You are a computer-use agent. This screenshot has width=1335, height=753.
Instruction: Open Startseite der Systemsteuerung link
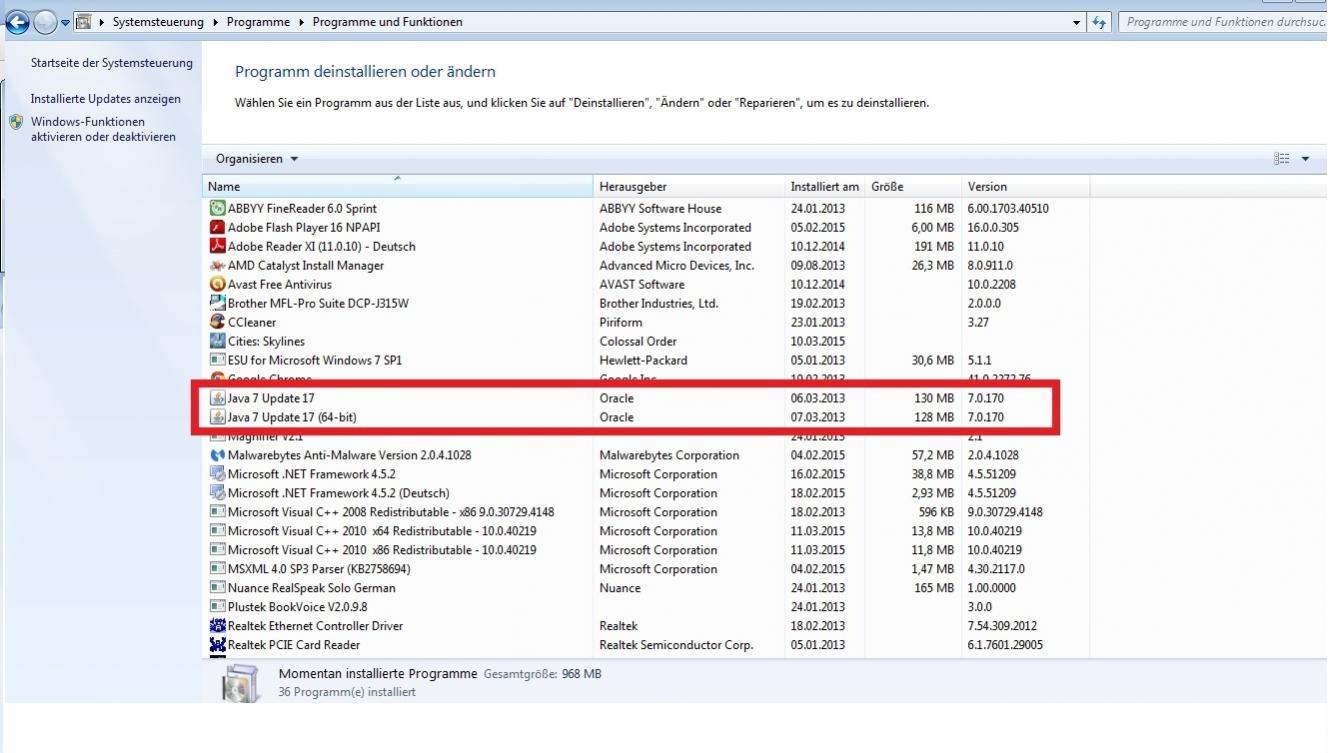111,63
